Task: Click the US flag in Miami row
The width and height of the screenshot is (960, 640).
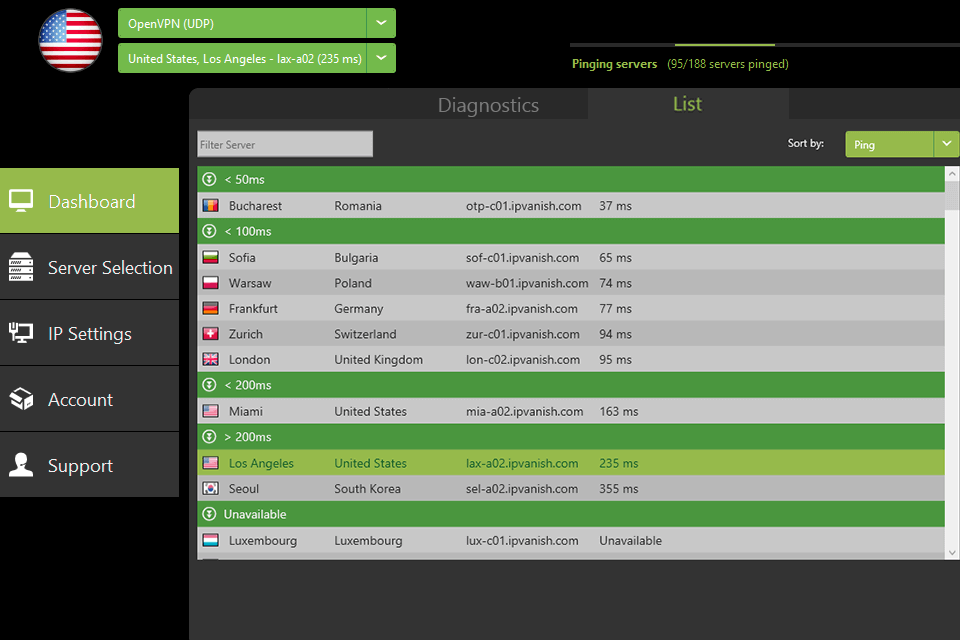Action: point(211,411)
